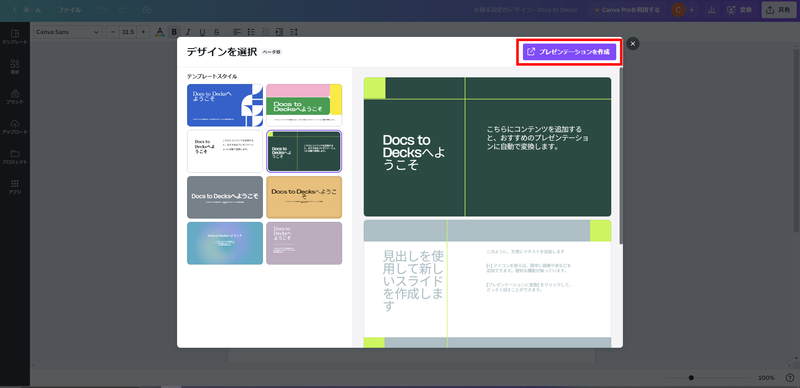Viewport: 800px width, 388px height.
Task: Click the Canva Proを利用する button
Action: [x=627, y=10]
